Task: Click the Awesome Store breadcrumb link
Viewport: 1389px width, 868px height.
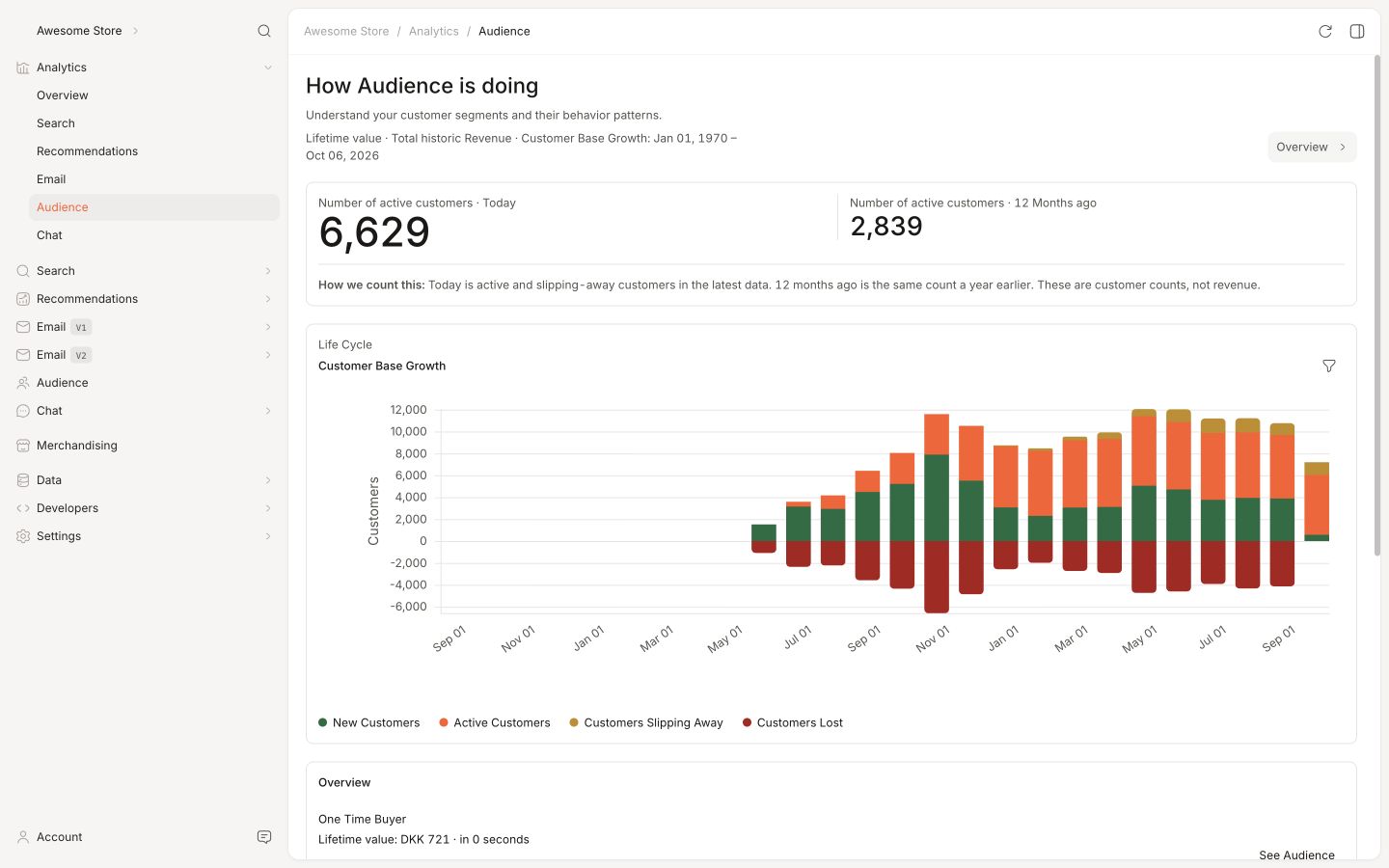Action: (x=346, y=31)
